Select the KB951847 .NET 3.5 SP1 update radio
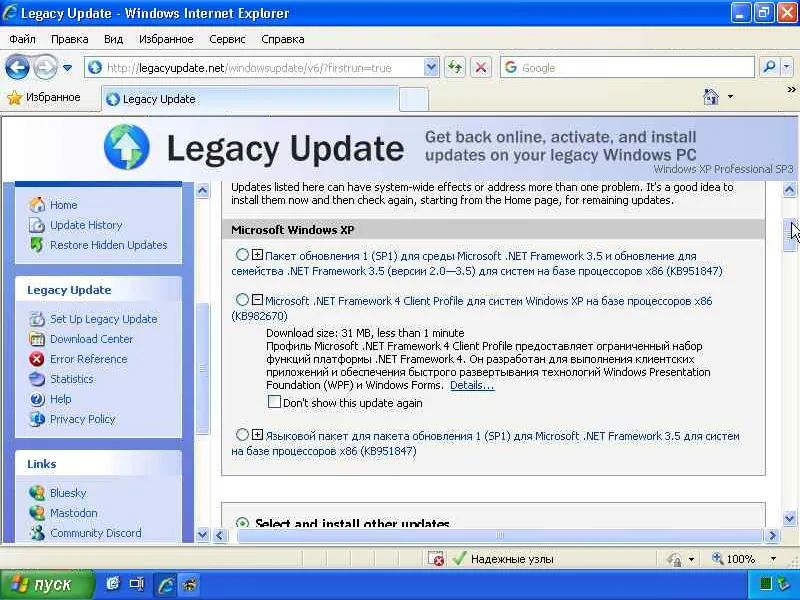This screenshot has height=600, width=800. [x=242, y=254]
